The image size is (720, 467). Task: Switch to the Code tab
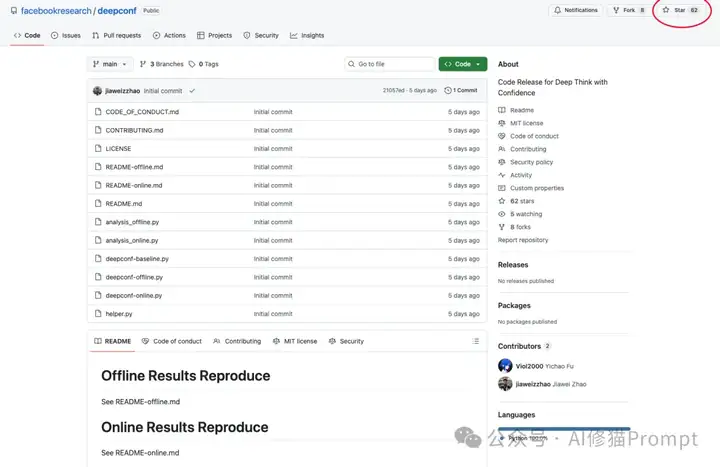click(x=27, y=35)
